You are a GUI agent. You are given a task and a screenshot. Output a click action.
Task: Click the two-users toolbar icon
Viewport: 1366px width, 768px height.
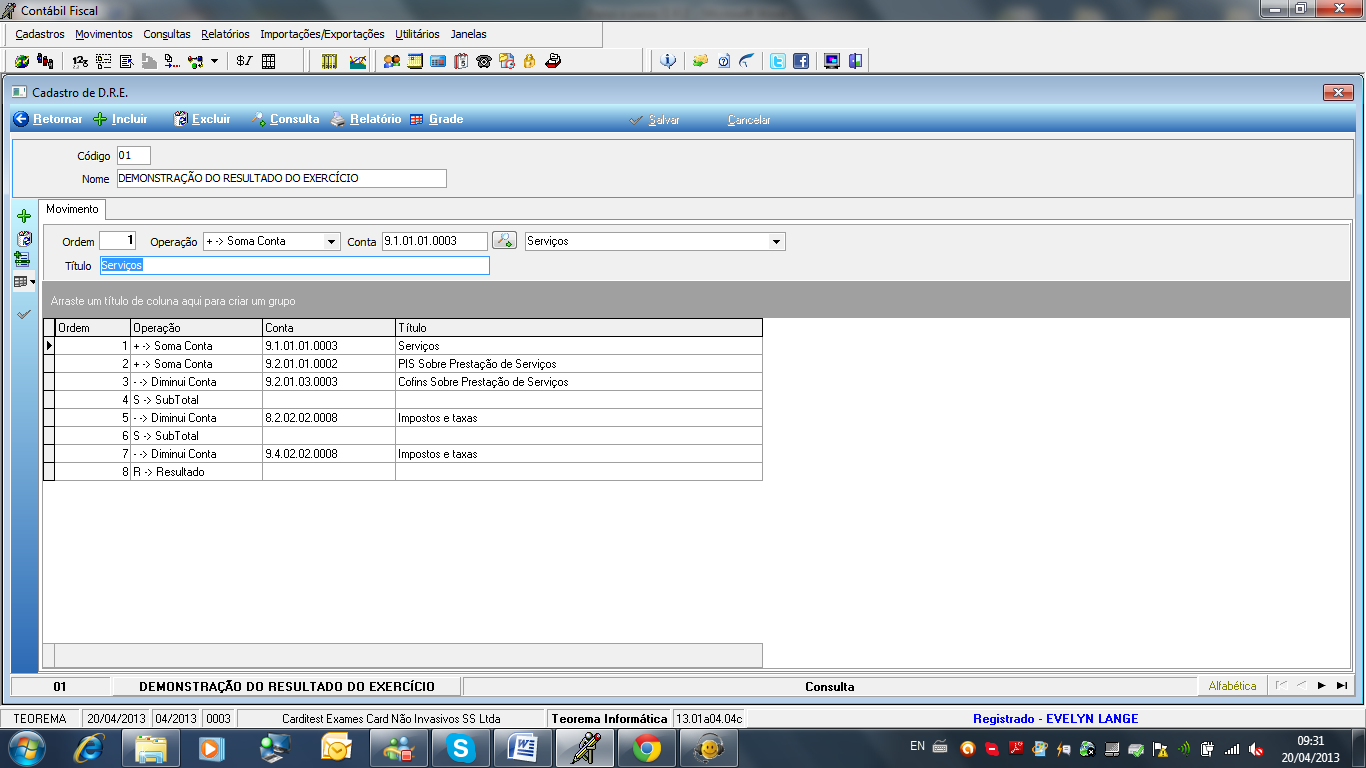[x=392, y=61]
